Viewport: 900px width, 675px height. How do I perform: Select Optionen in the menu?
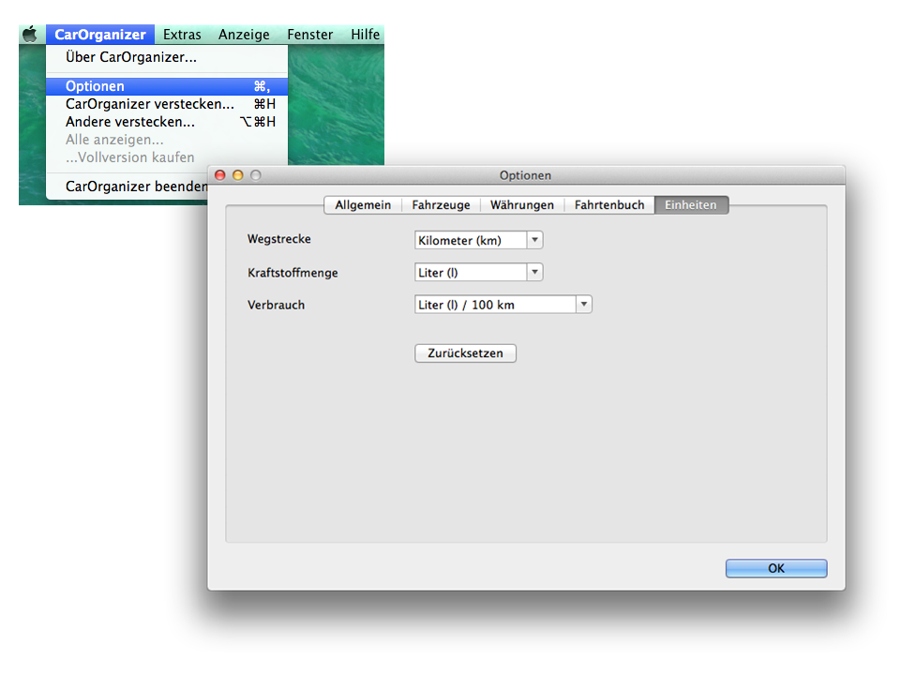pos(95,86)
